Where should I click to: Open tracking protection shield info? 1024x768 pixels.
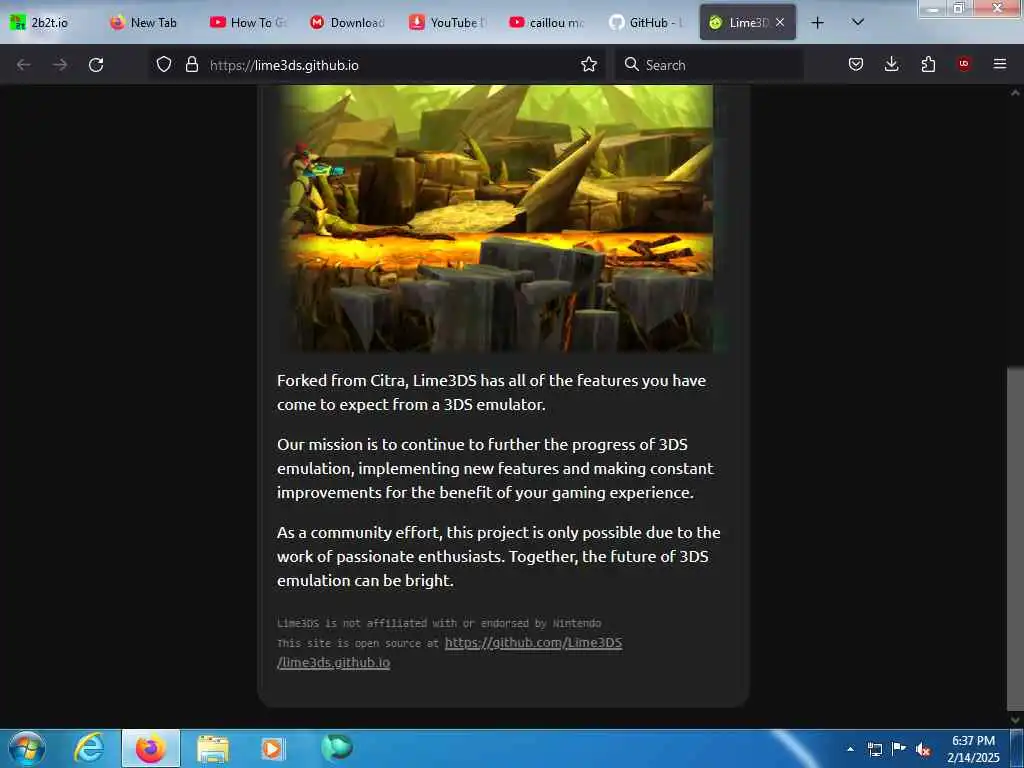tap(164, 65)
